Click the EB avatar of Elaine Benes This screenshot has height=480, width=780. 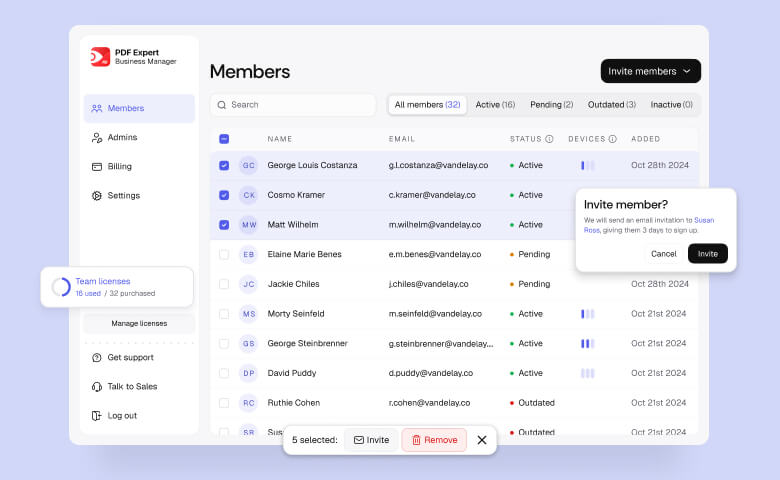click(x=249, y=255)
